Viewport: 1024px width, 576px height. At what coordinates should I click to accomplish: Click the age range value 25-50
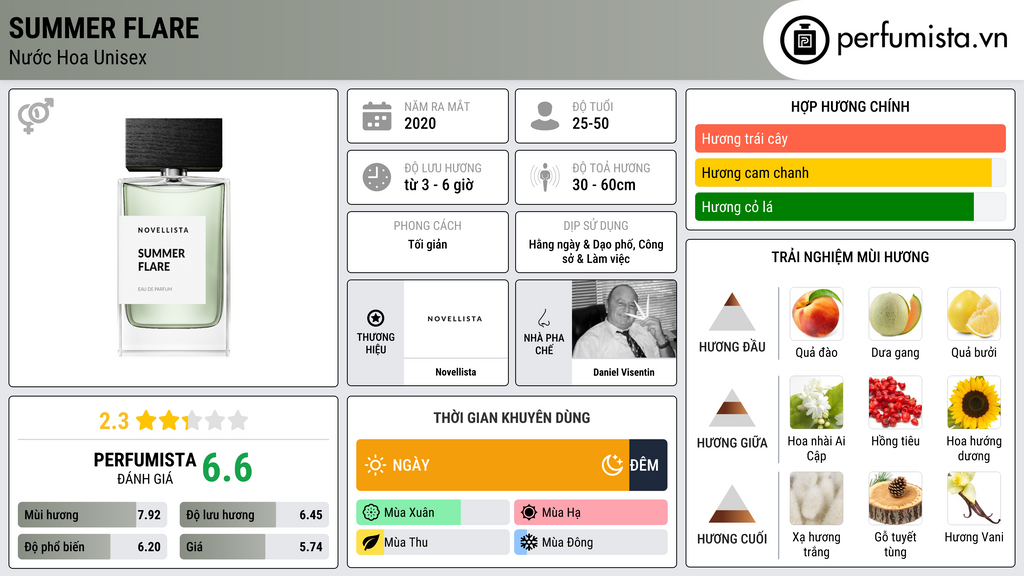tap(590, 123)
